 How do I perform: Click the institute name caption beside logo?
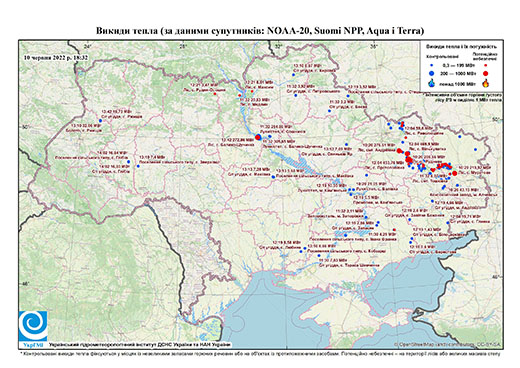pos(140,345)
